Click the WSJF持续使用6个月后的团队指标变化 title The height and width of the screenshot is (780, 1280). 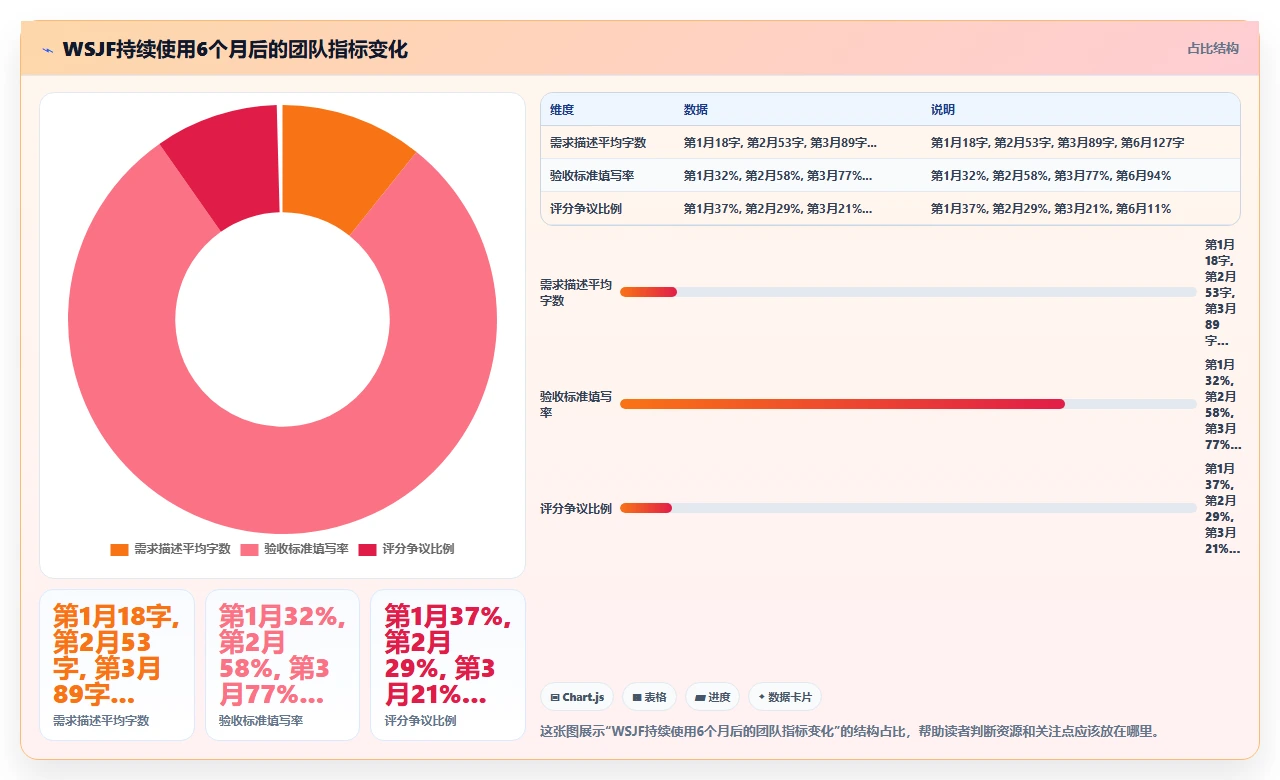pyautogui.click(x=235, y=49)
